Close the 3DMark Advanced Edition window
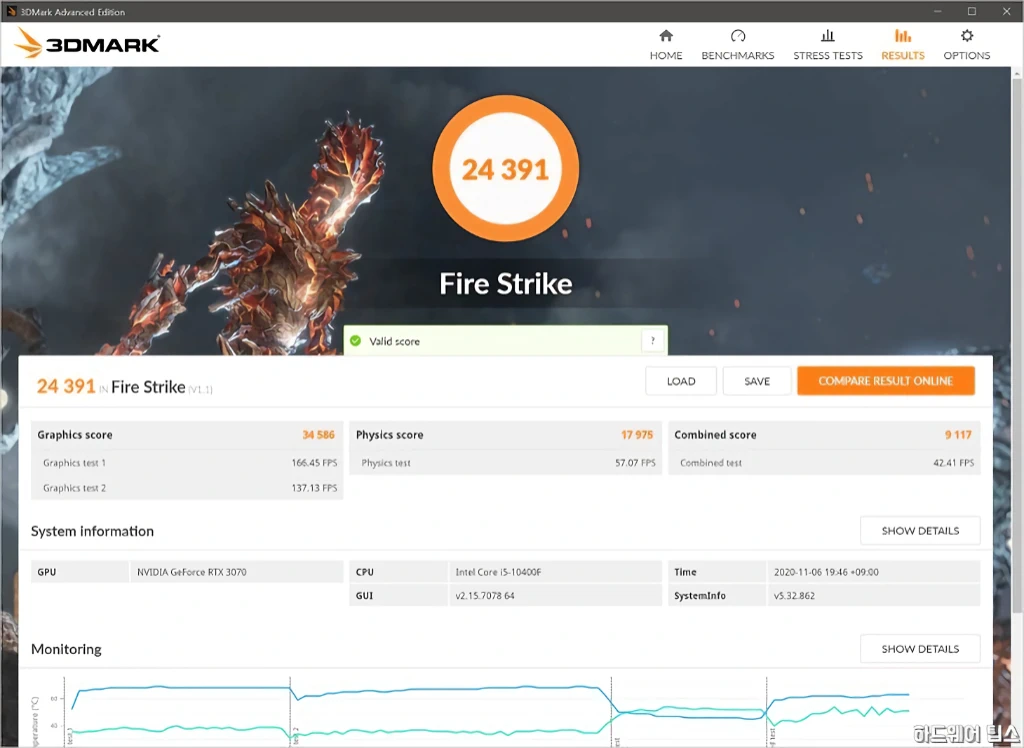This screenshot has width=1024, height=748. click(x=1006, y=11)
